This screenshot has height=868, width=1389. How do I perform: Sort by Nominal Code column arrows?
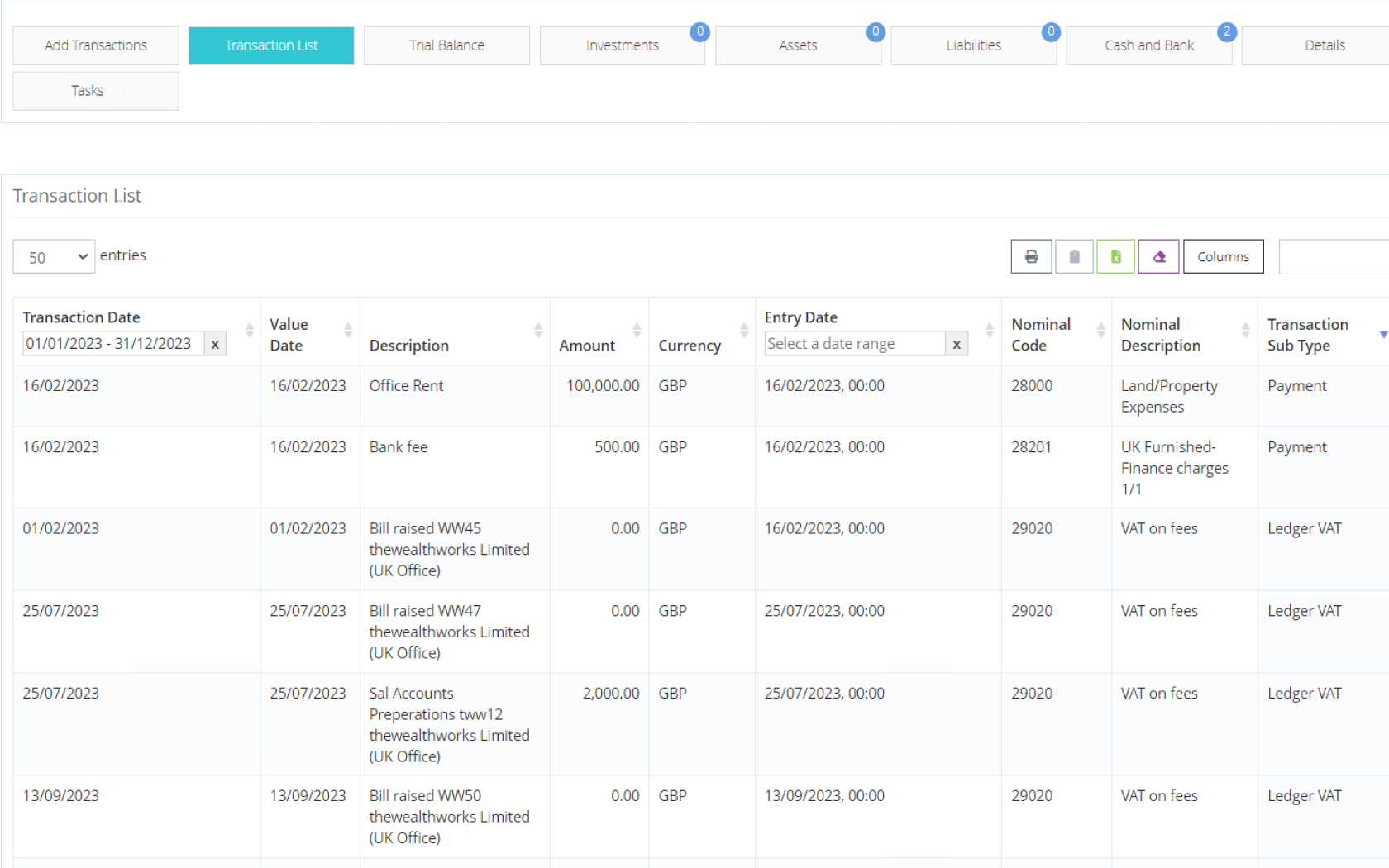pyautogui.click(x=1100, y=331)
